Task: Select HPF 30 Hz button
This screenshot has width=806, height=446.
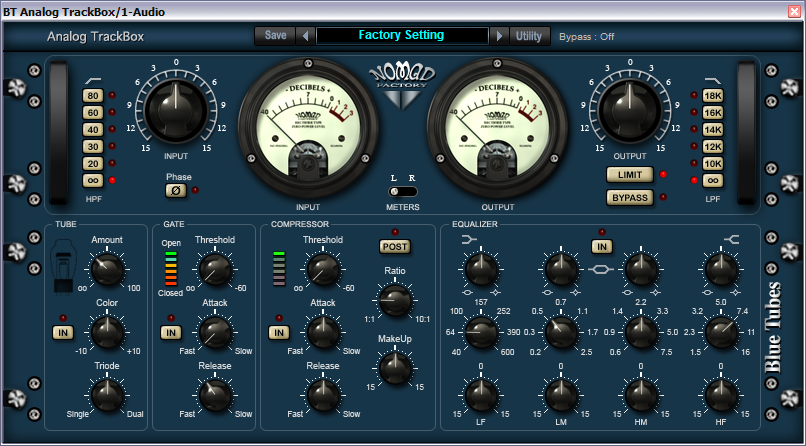Action: [93, 147]
